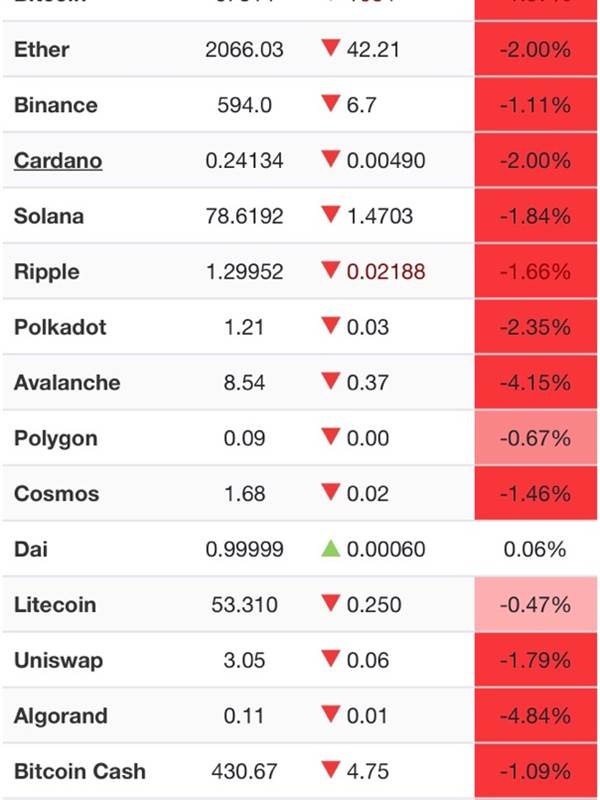
Task: Click the red down arrow in Bitcoin Cash row
Action: point(331,771)
